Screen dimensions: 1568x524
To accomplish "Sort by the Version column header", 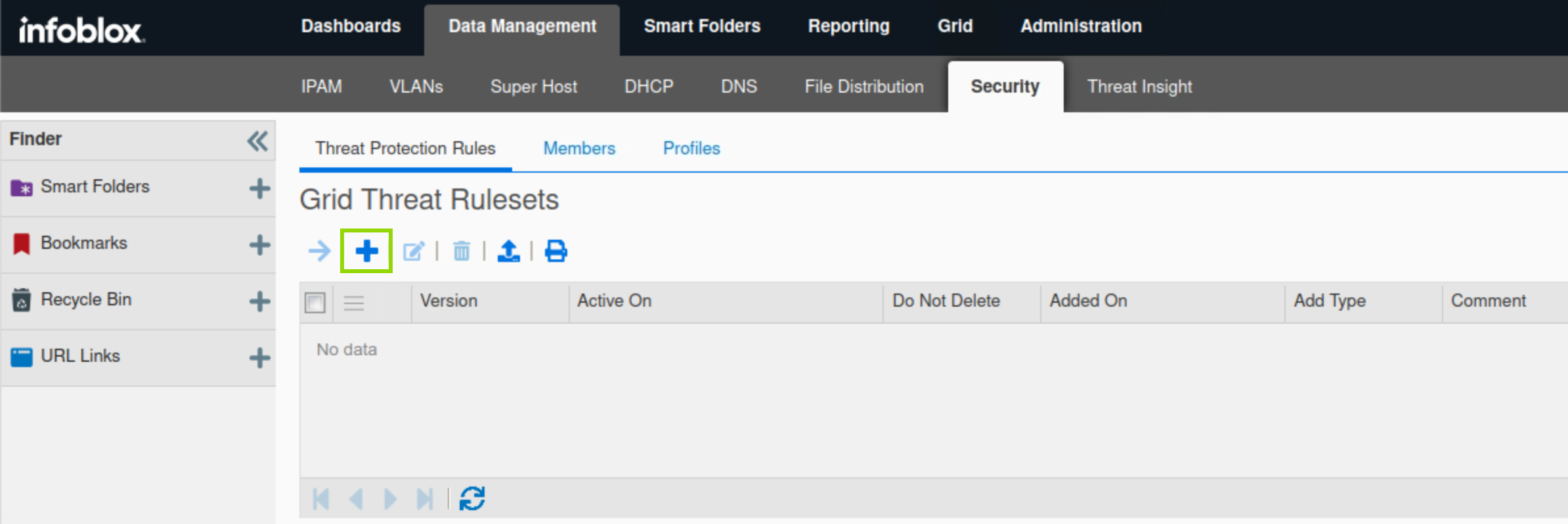I will coord(449,301).
